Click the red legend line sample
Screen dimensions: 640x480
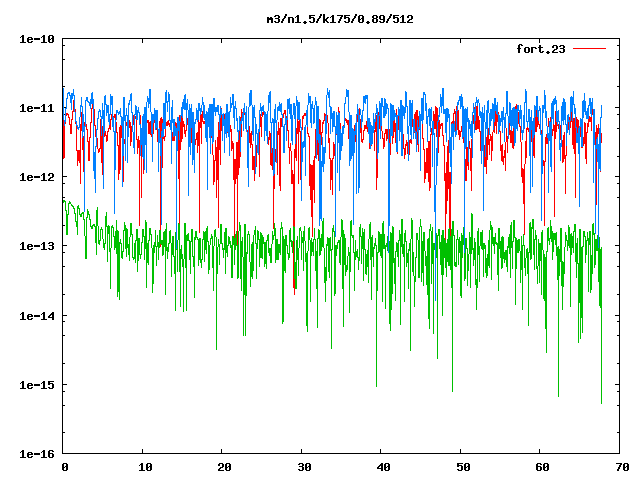[x=590, y=49]
